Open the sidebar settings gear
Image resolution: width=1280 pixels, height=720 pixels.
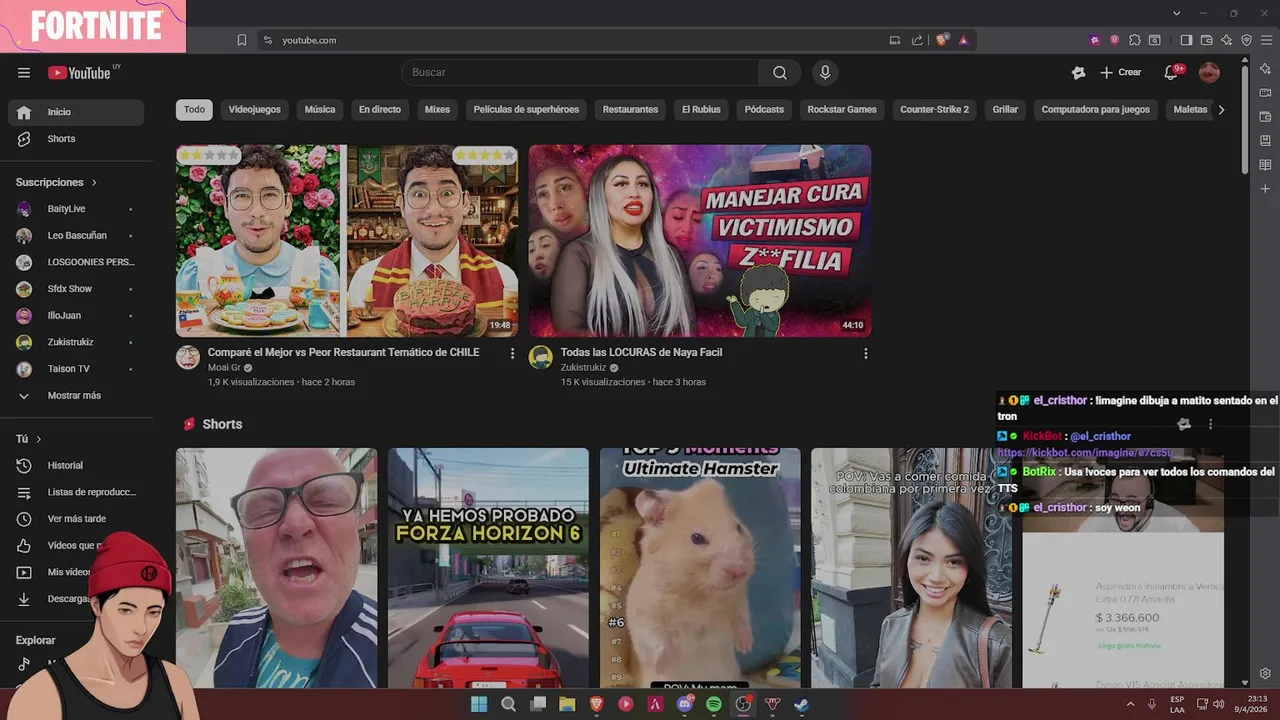tap(1265, 673)
